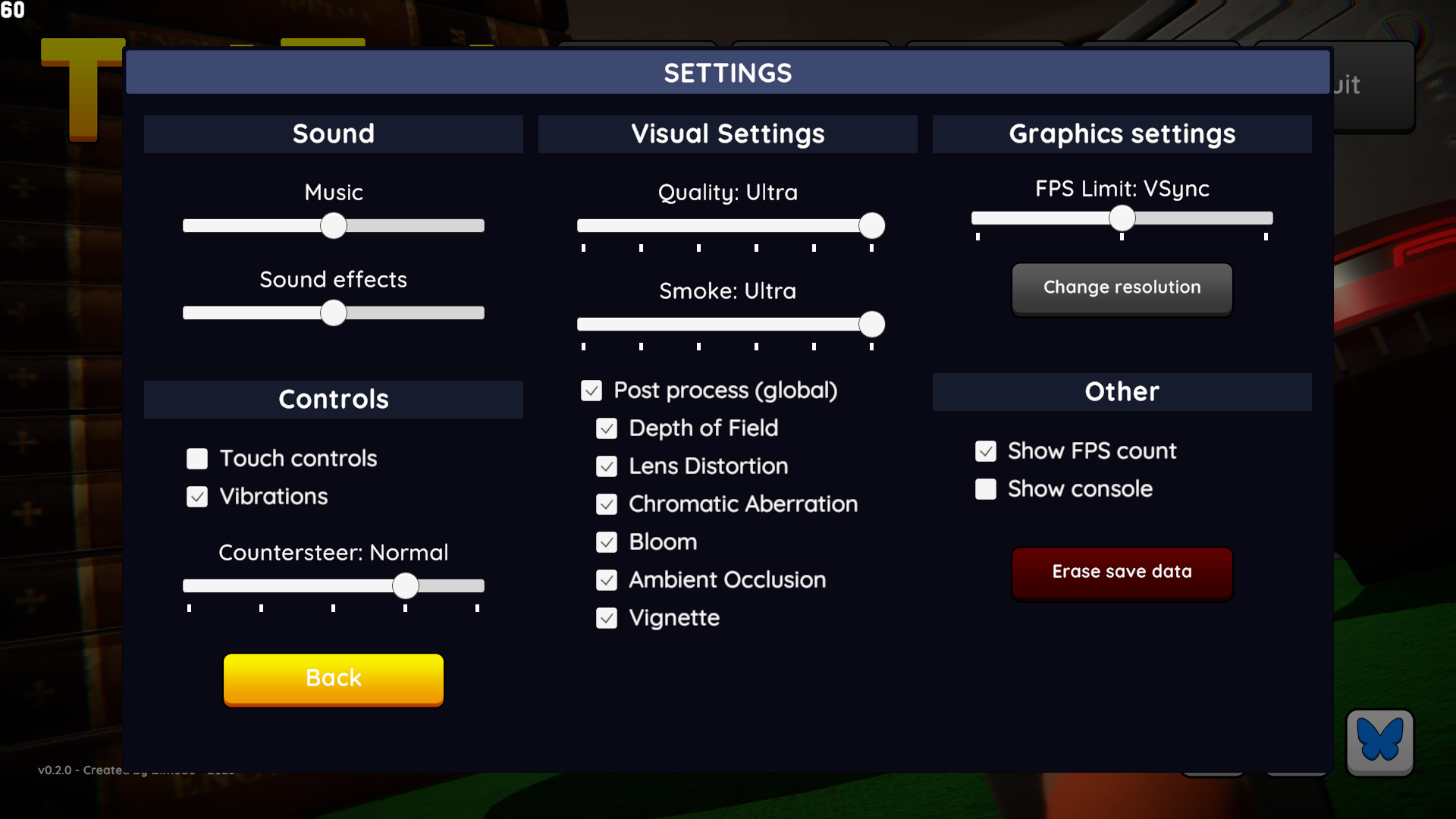The width and height of the screenshot is (1456, 819).
Task: Click the blue butterfly icon
Action: coord(1379,741)
